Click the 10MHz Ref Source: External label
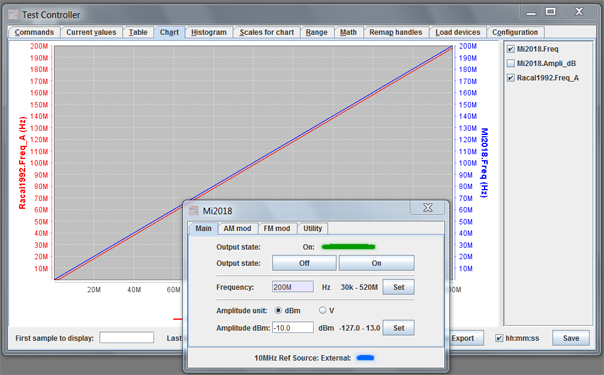Screen dimensions: 604x375 tap(303, 358)
